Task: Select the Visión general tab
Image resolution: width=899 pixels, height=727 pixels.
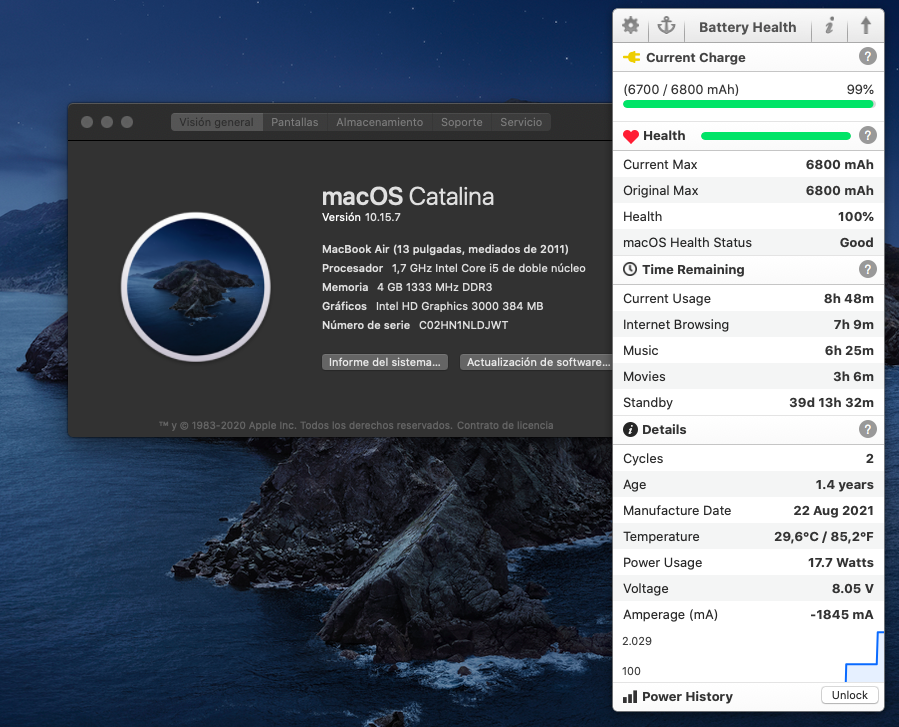Action: click(x=217, y=122)
